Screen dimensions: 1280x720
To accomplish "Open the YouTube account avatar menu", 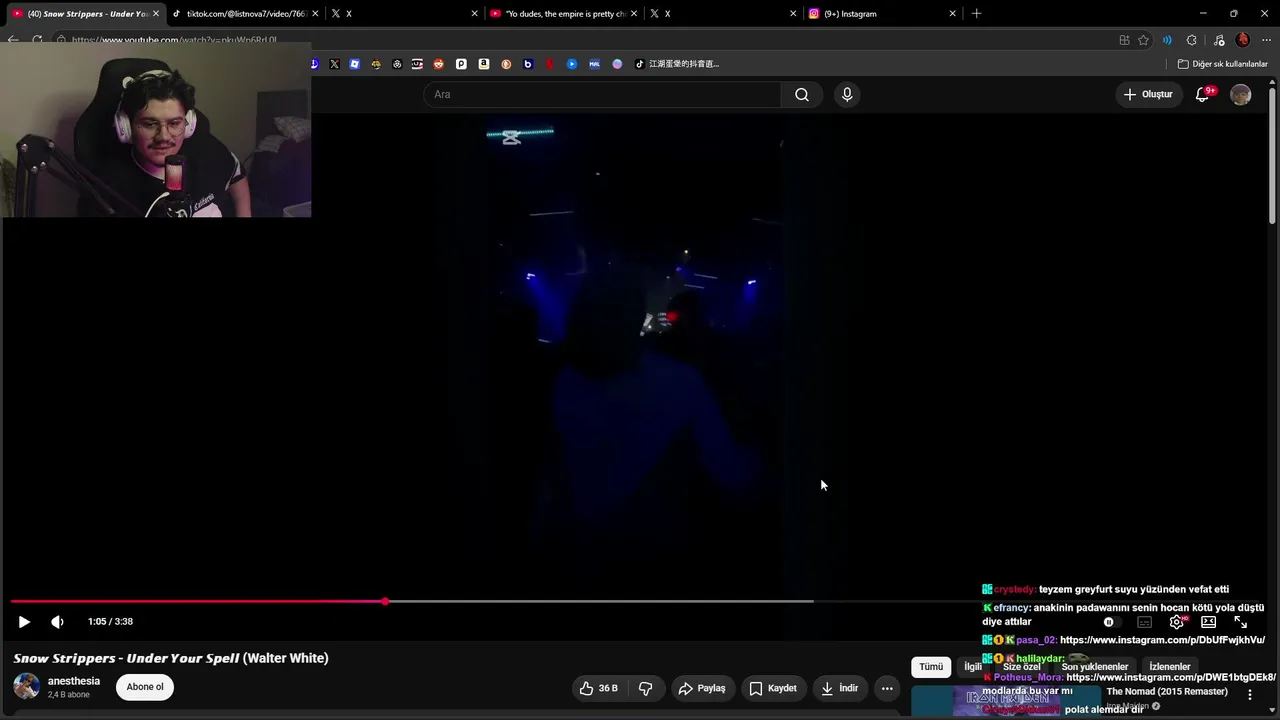I will tap(1241, 94).
